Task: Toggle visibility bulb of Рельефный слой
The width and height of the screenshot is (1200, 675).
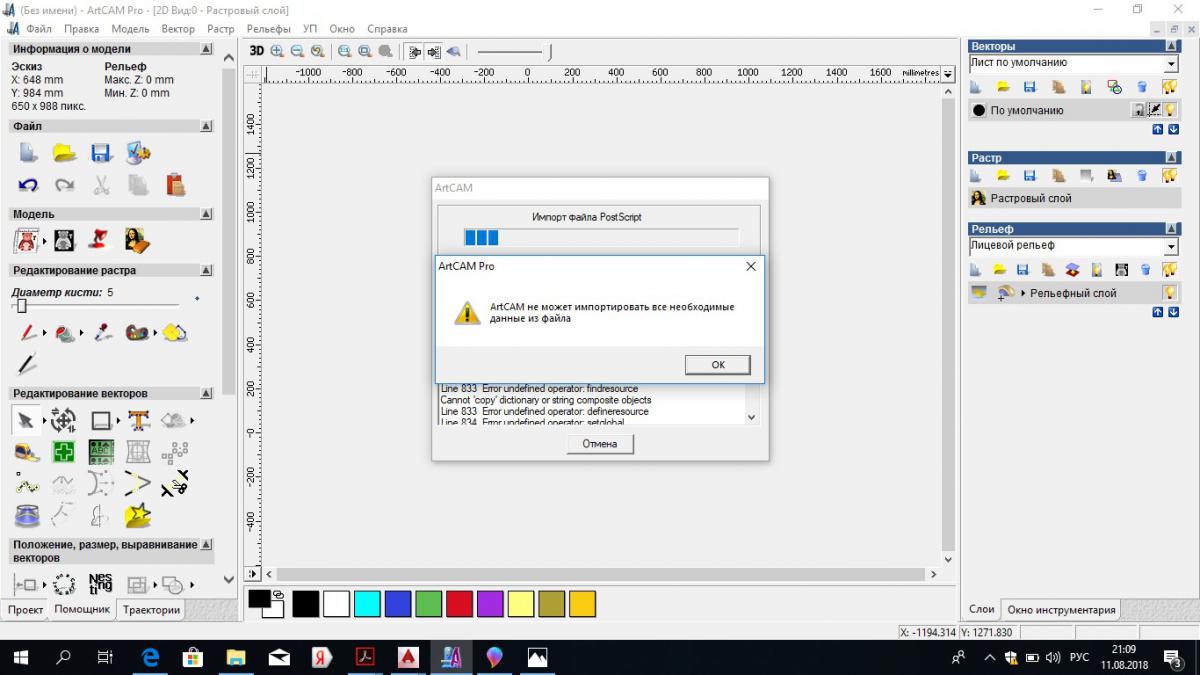Action: coord(1168,292)
